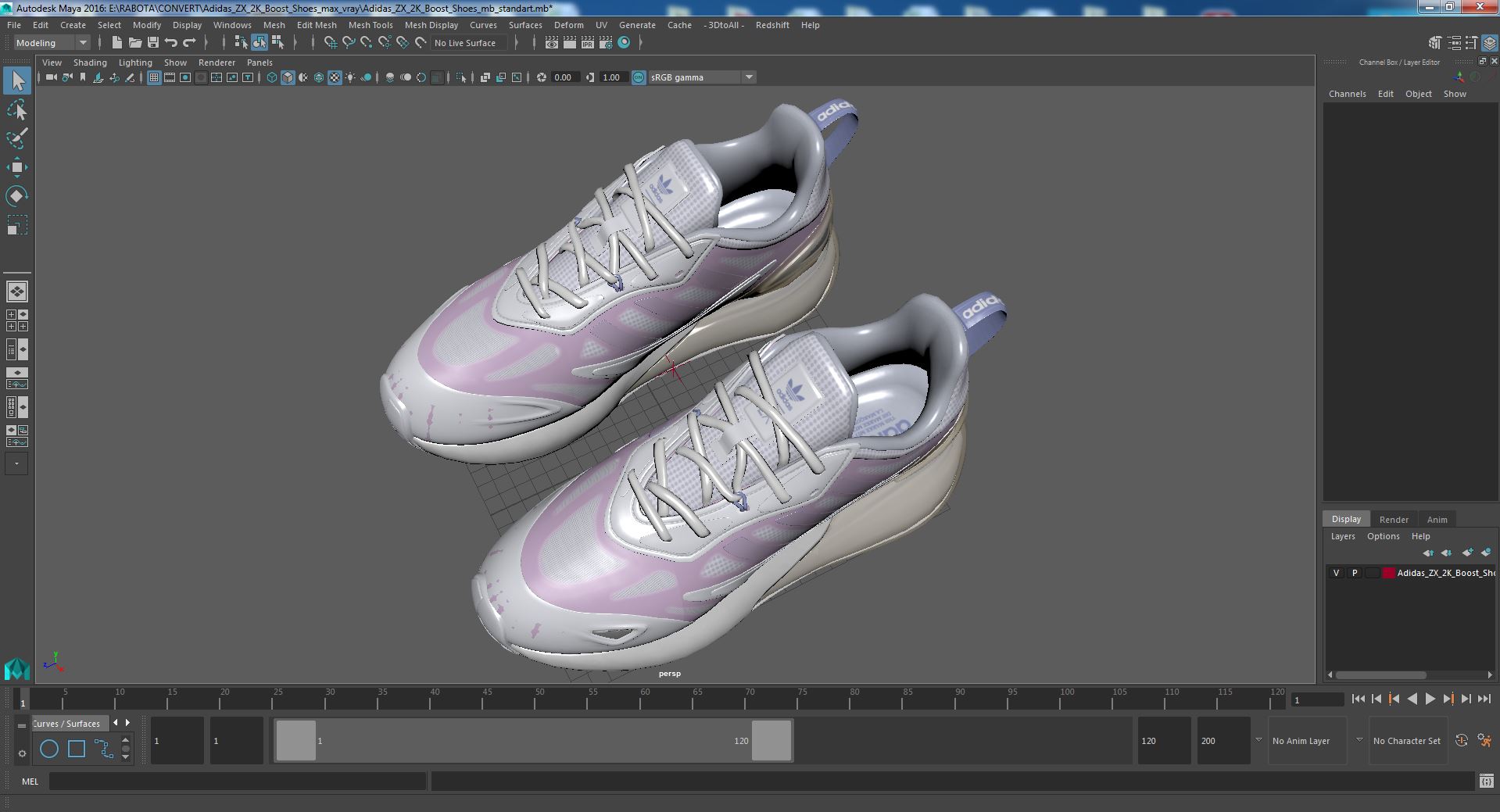
Task: Switch to the single perspective view layout
Action: (17, 292)
